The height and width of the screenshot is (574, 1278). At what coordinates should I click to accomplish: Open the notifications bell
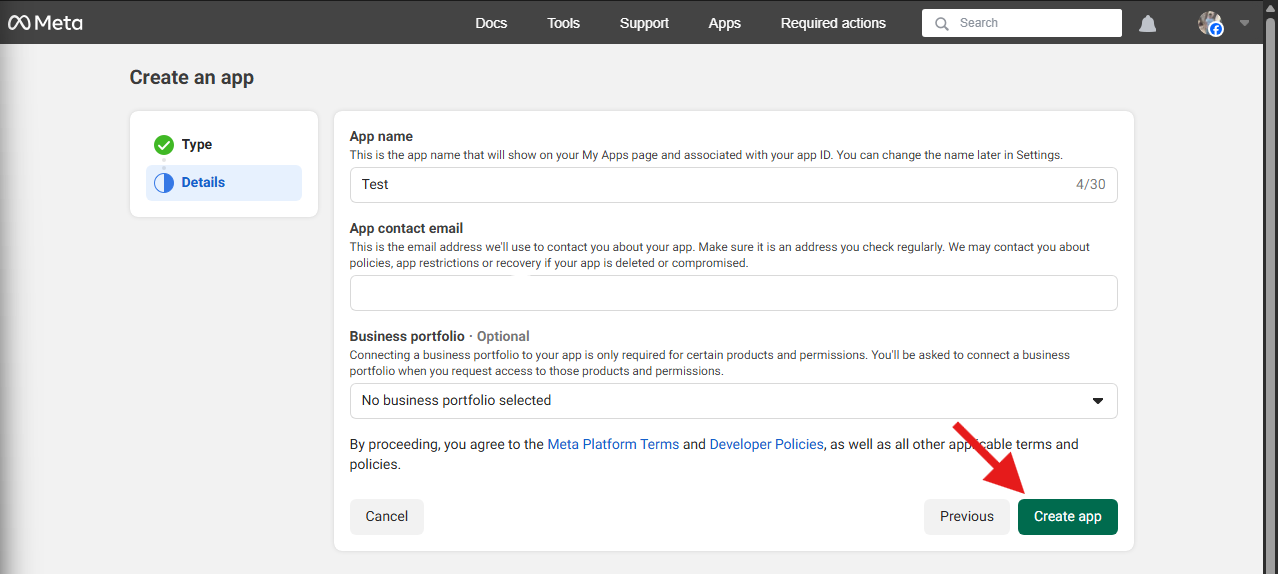tap(1148, 23)
